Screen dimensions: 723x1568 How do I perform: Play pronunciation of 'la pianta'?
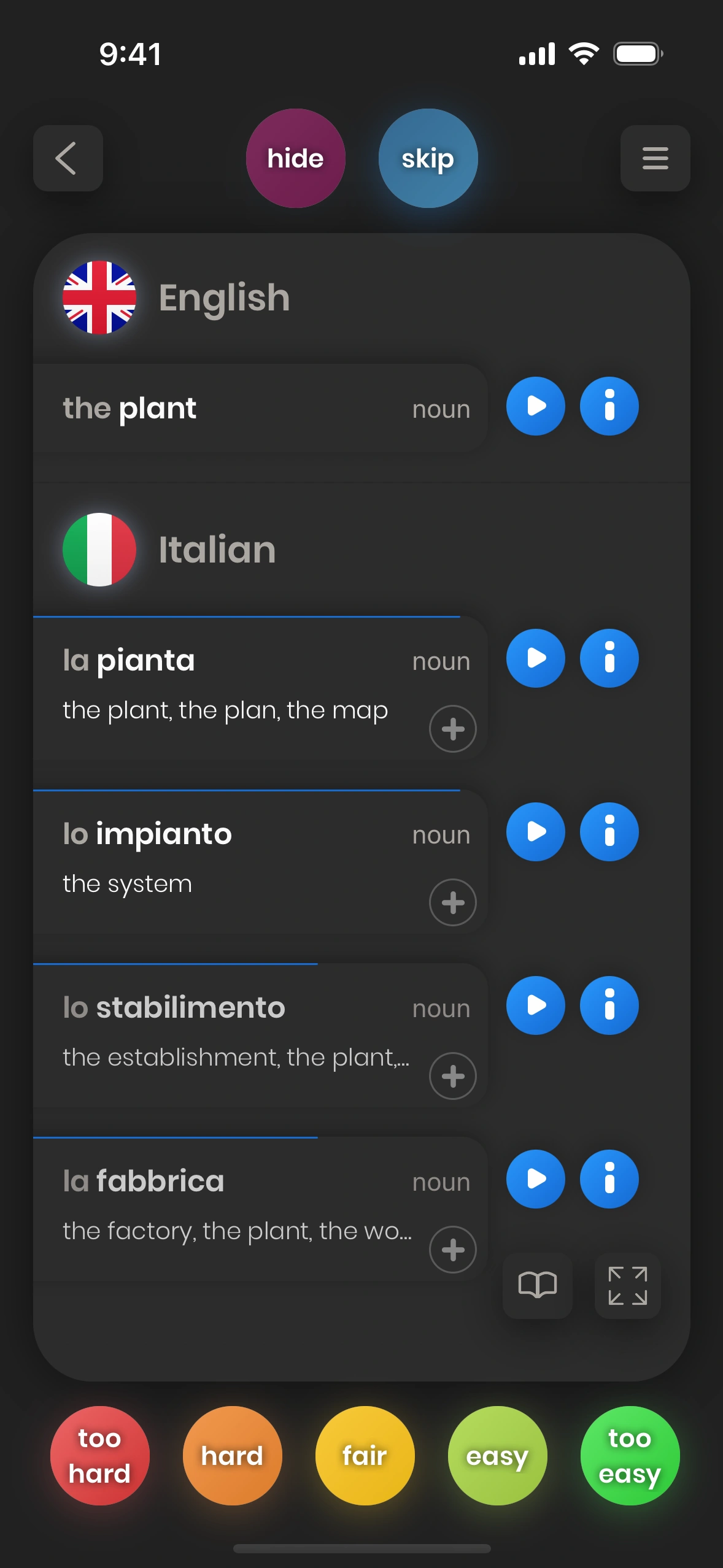coord(535,658)
